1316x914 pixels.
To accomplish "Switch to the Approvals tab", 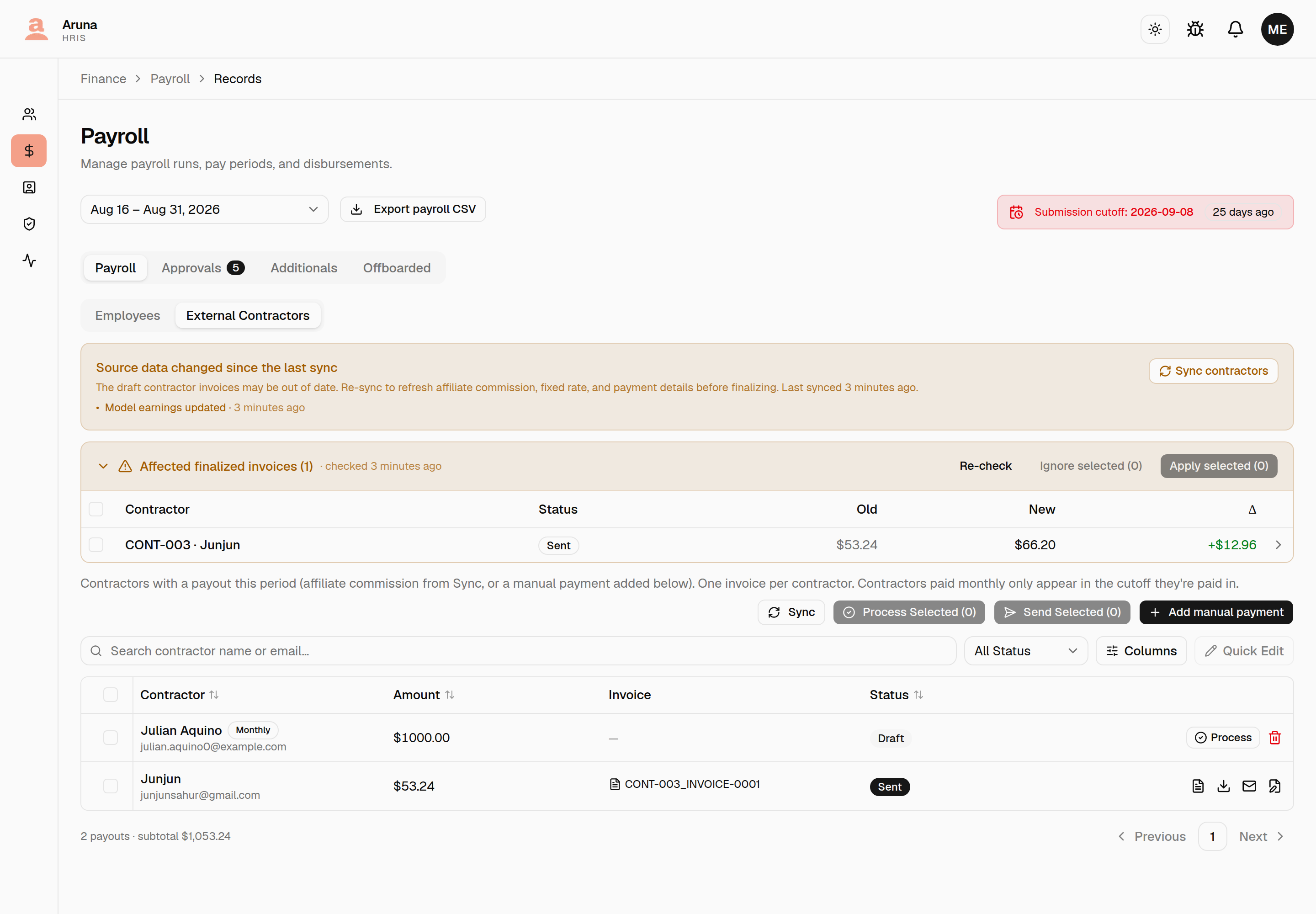I will [x=203, y=267].
